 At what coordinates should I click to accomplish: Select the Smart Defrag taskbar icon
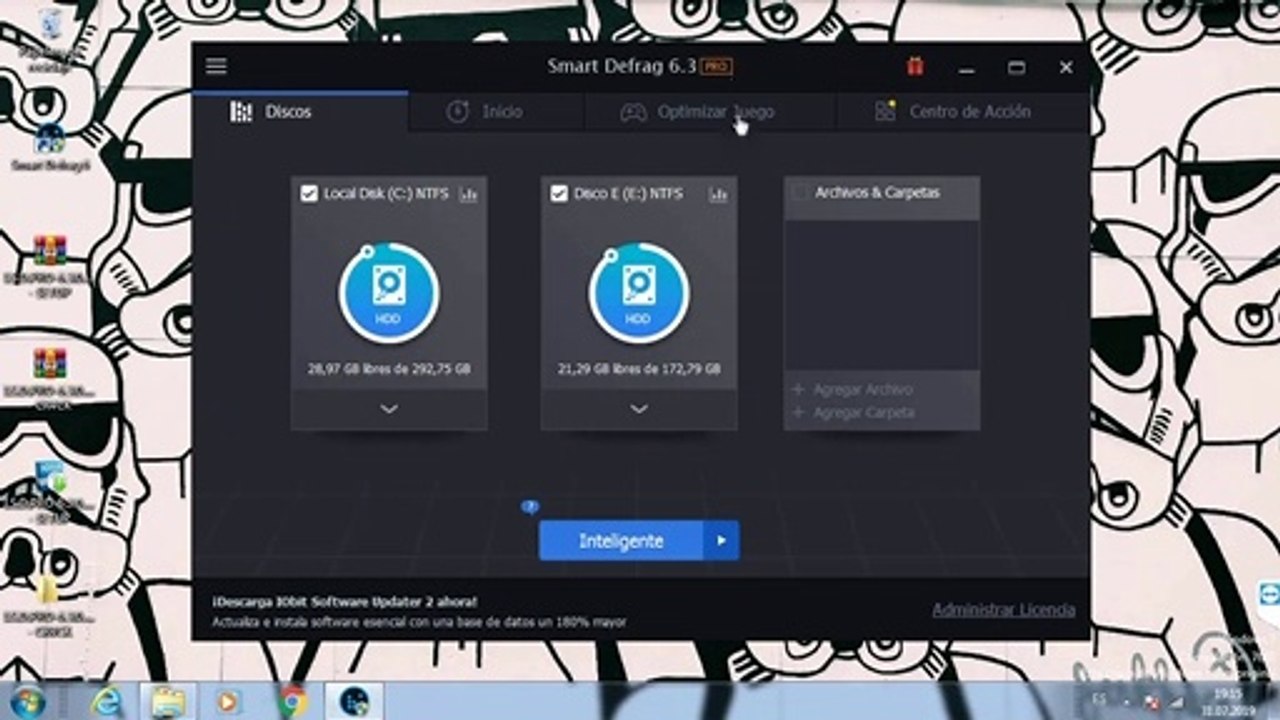pos(354,701)
